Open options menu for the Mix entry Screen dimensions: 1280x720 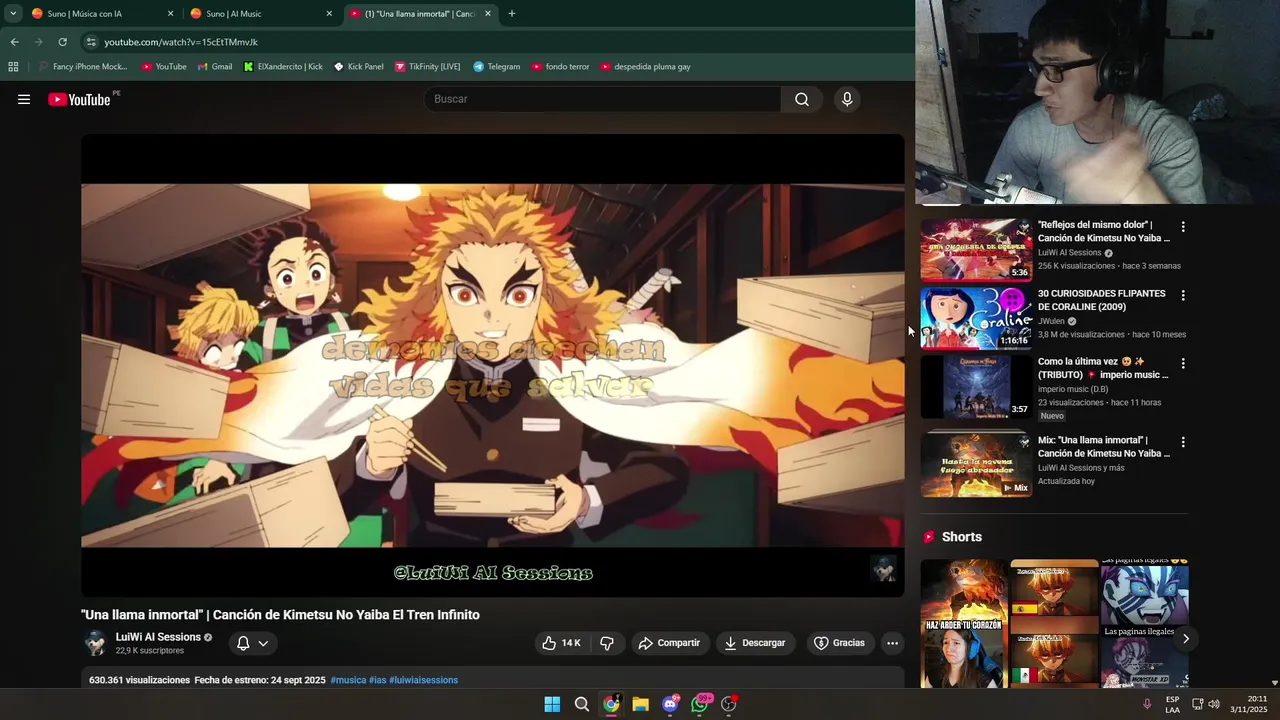(1183, 442)
